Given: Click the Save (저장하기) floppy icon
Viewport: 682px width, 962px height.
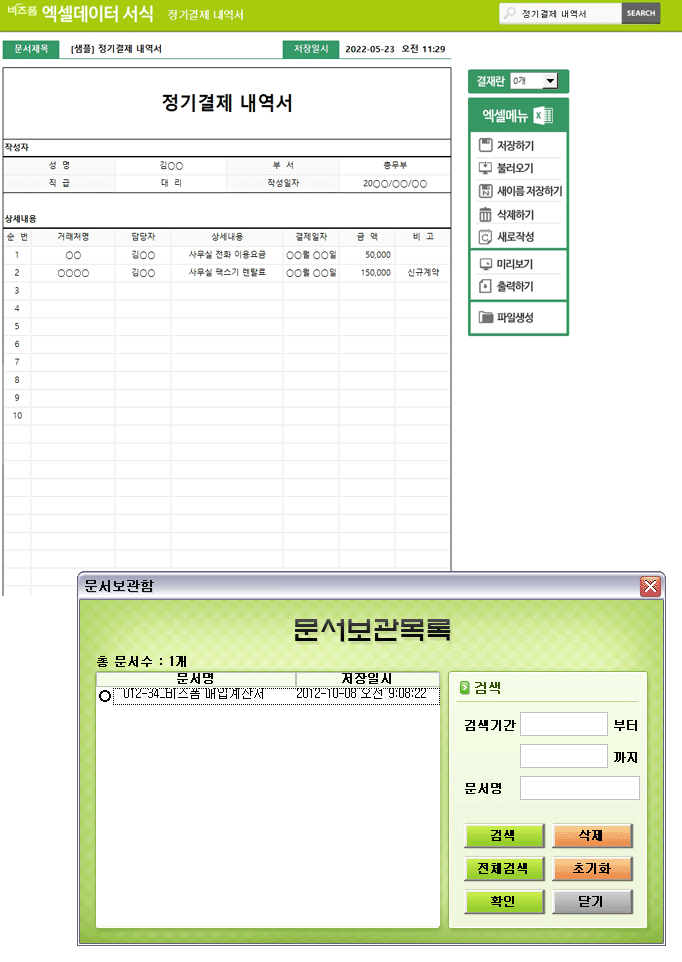Looking at the screenshot, I should coord(485,145).
